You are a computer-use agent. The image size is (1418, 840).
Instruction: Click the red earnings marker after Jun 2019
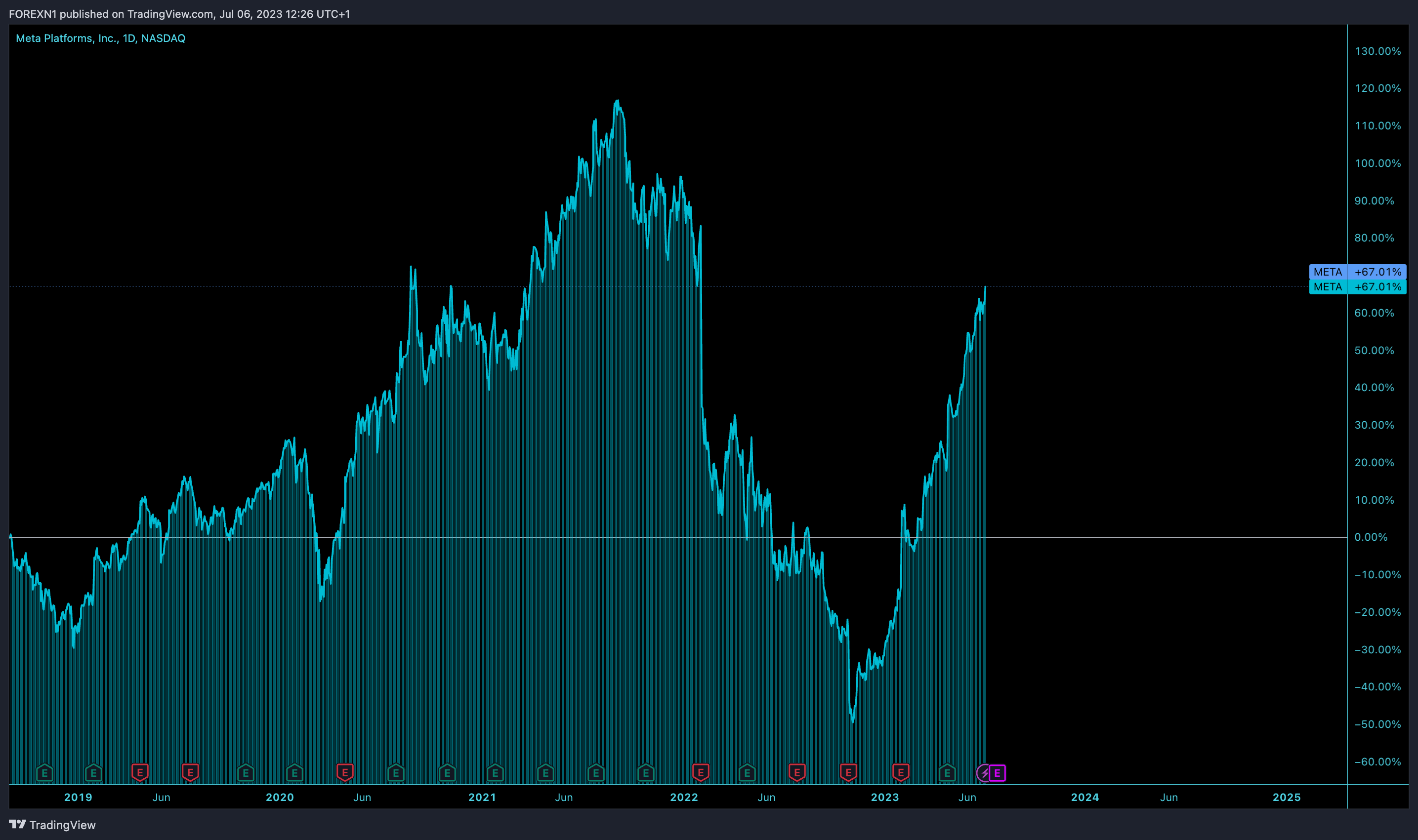[190, 773]
